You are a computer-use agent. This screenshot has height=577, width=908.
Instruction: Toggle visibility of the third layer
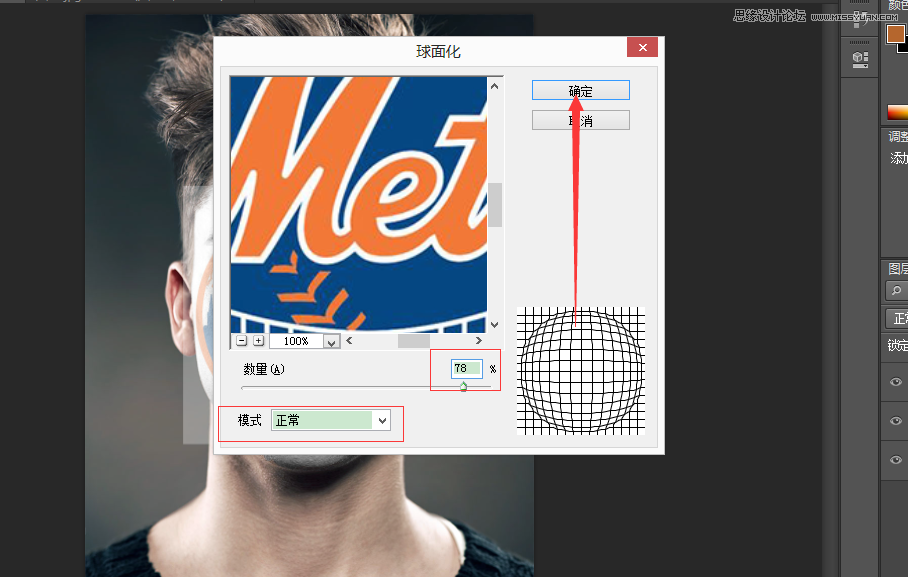[x=896, y=460]
